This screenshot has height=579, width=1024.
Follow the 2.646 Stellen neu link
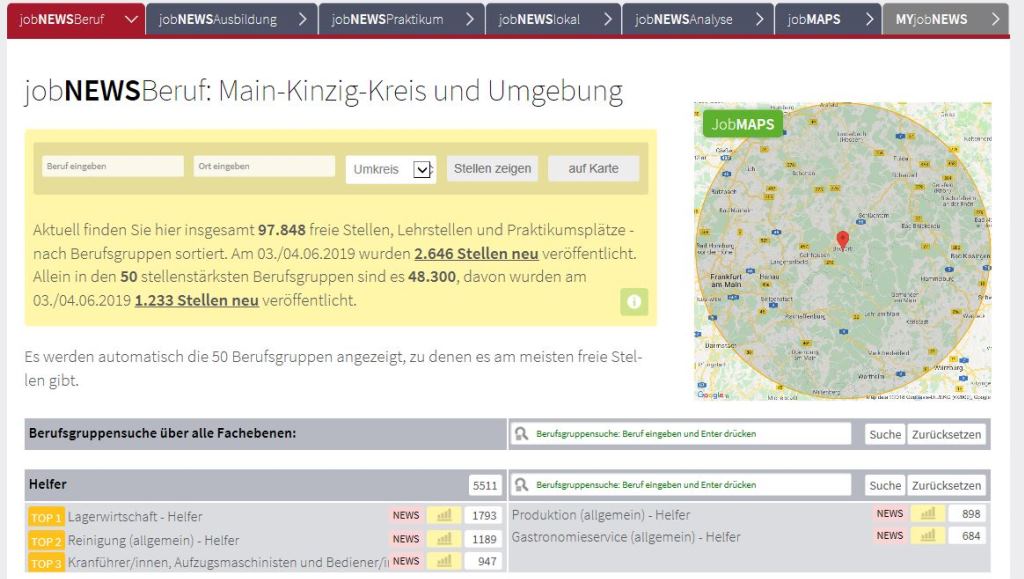(x=476, y=254)
